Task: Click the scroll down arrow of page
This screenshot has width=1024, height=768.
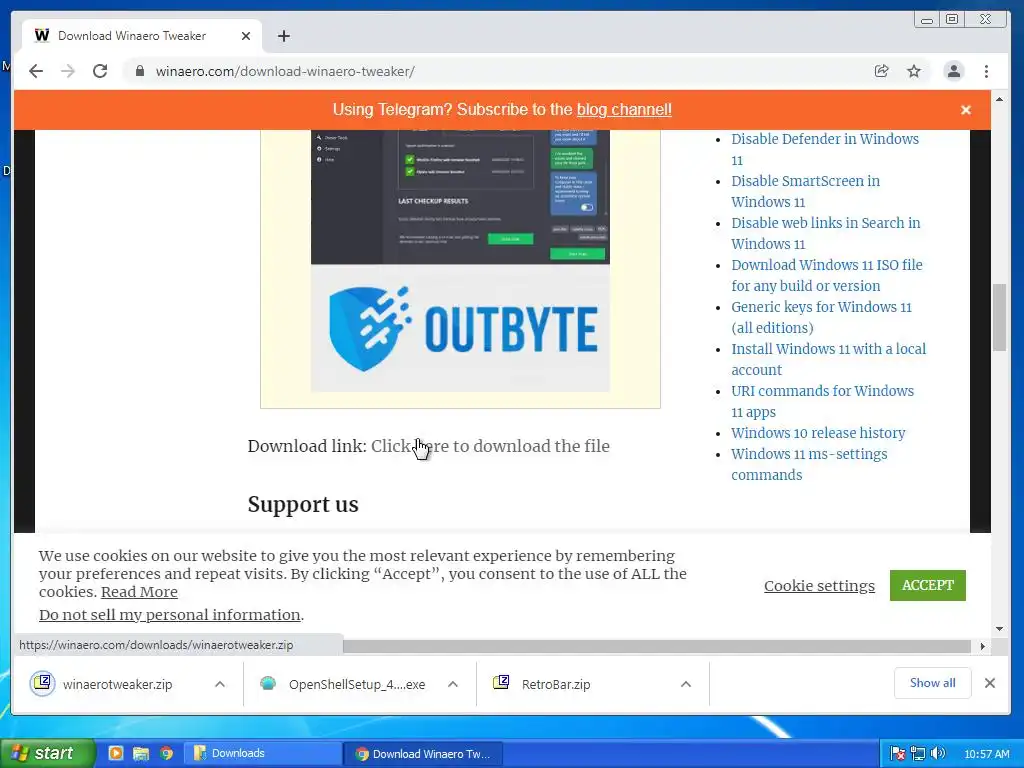Action: coord(999,628)
